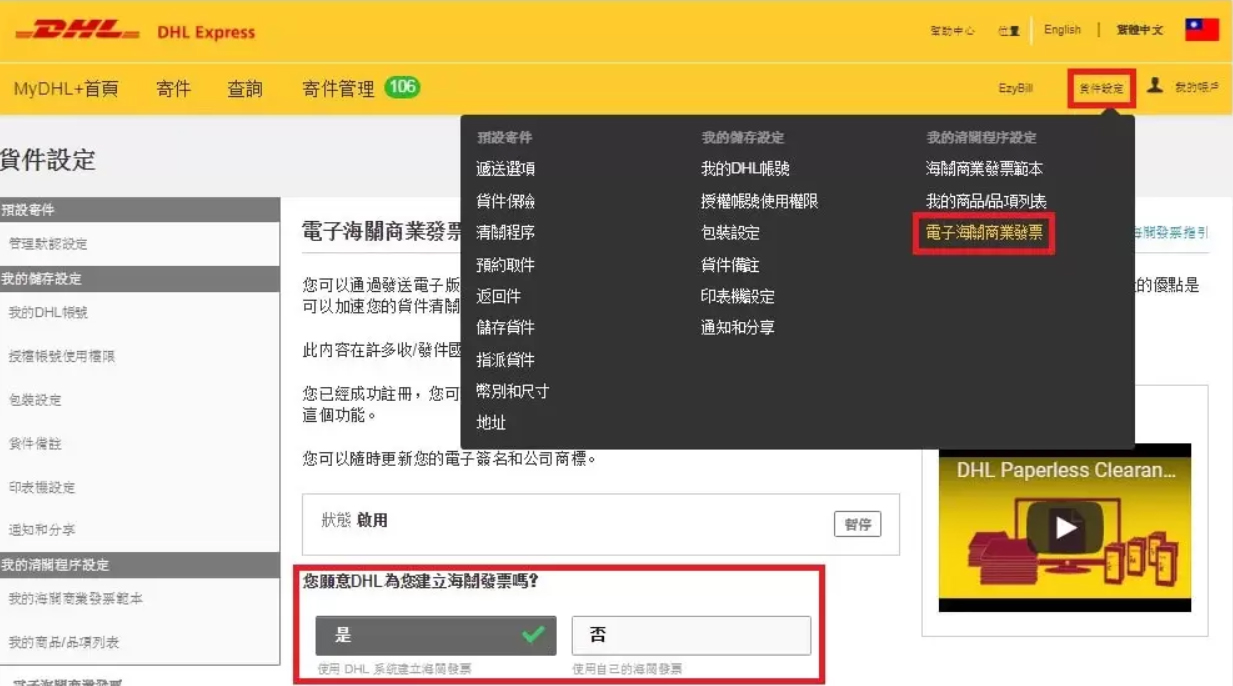
Task: Open 通知和分享 in the left sidebar
Action: click(x=41, y=530)
